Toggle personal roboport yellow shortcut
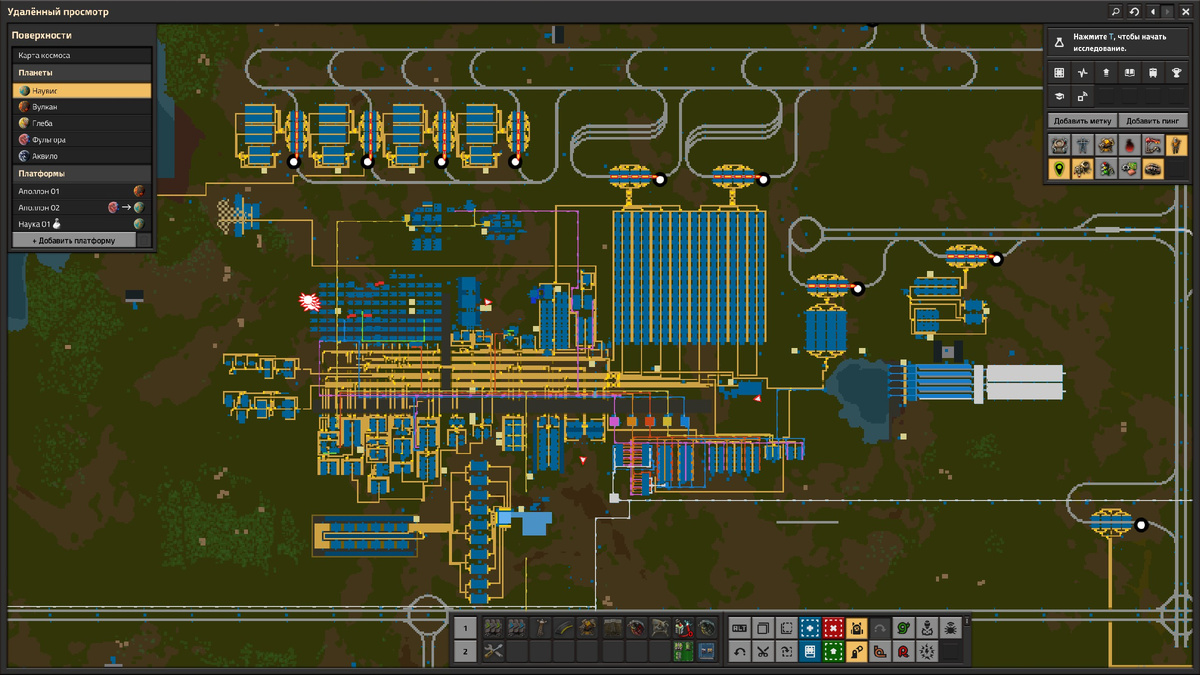Viewport: 1200px width, 675px height. [x=857, y=628]
